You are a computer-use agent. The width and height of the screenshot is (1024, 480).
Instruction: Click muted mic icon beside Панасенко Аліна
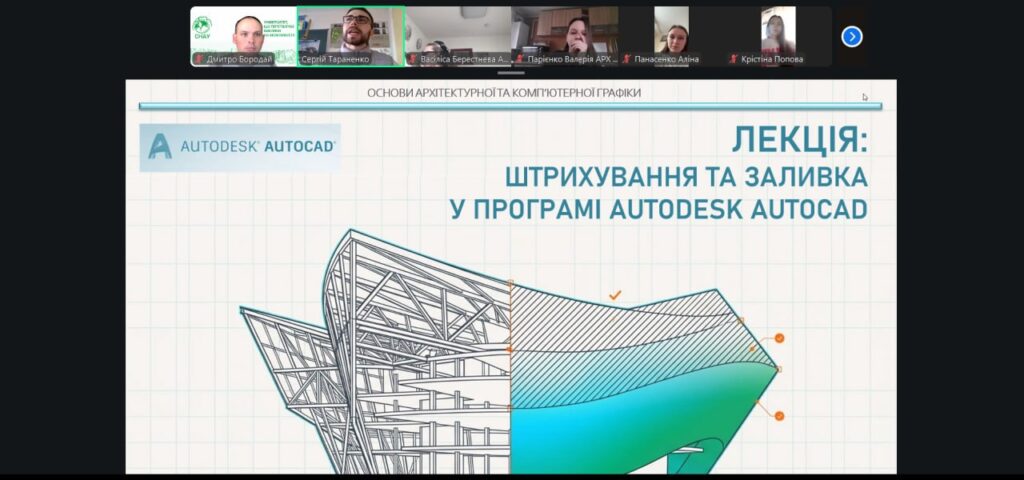627,59
